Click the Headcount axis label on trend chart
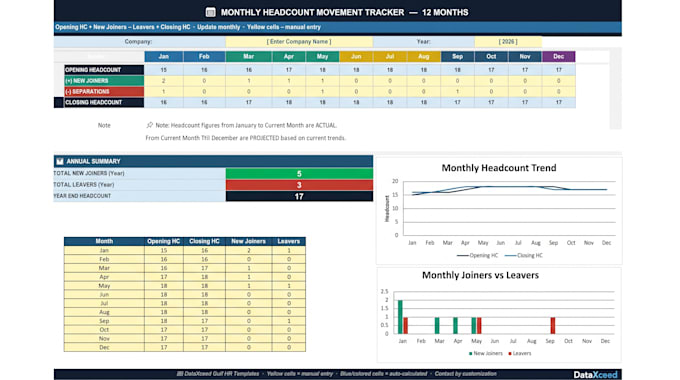The height and width of the screenshot is (380, 680). [x=387, y=209]
